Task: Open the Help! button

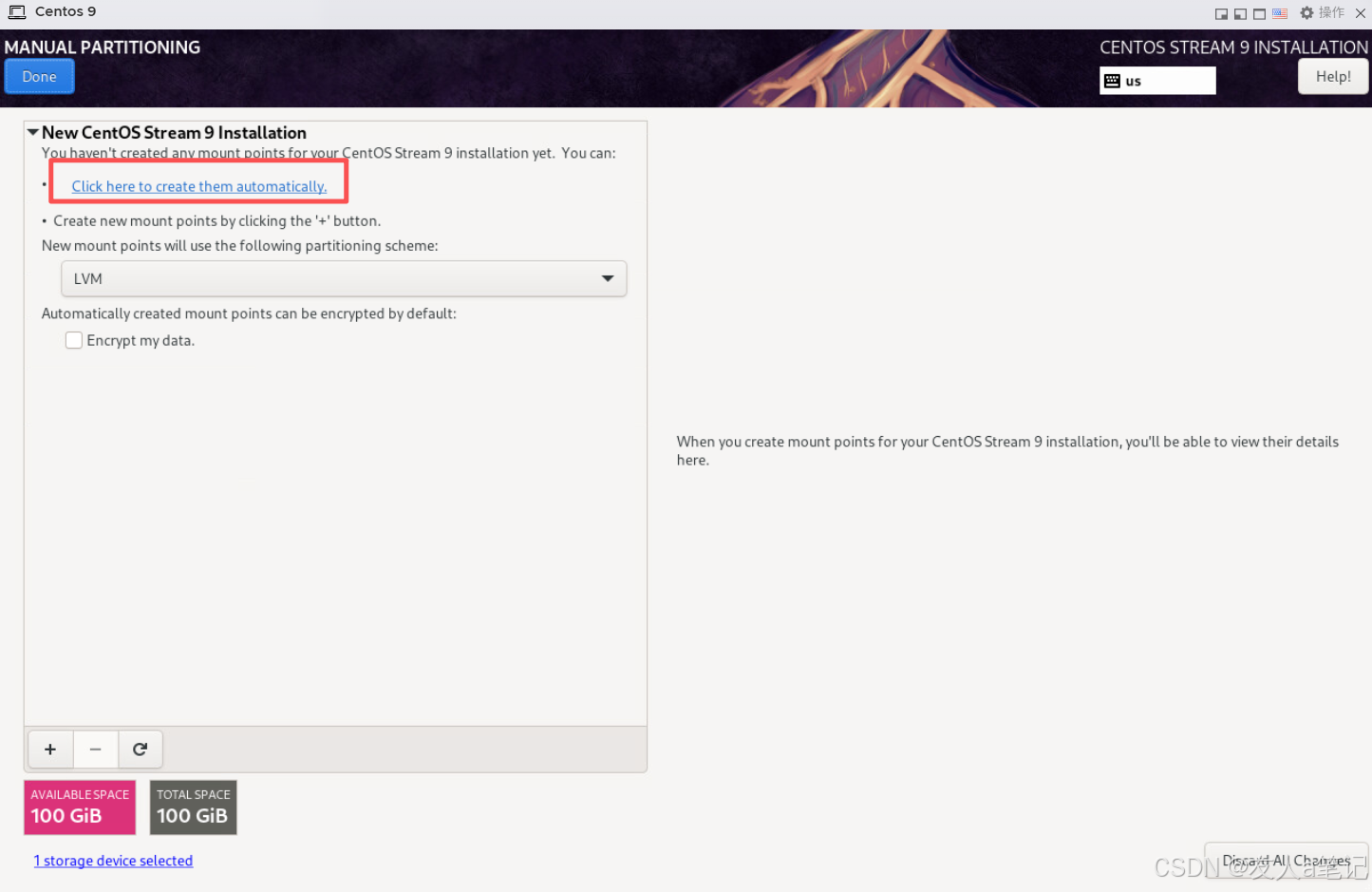Action: tap(1333, 77)
